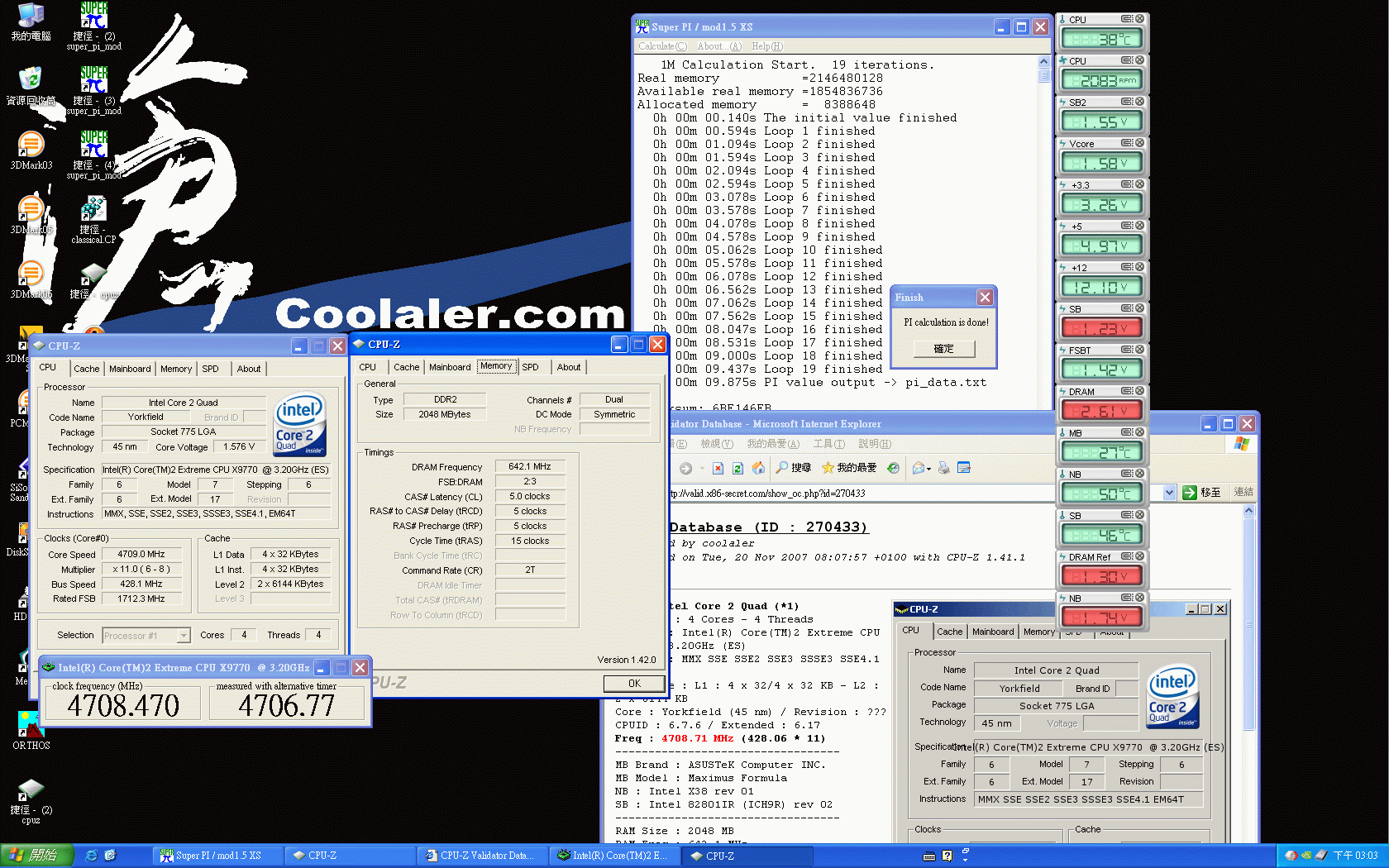Switch to Cache tab in Processor CPU-Z window

click(86, 369)
